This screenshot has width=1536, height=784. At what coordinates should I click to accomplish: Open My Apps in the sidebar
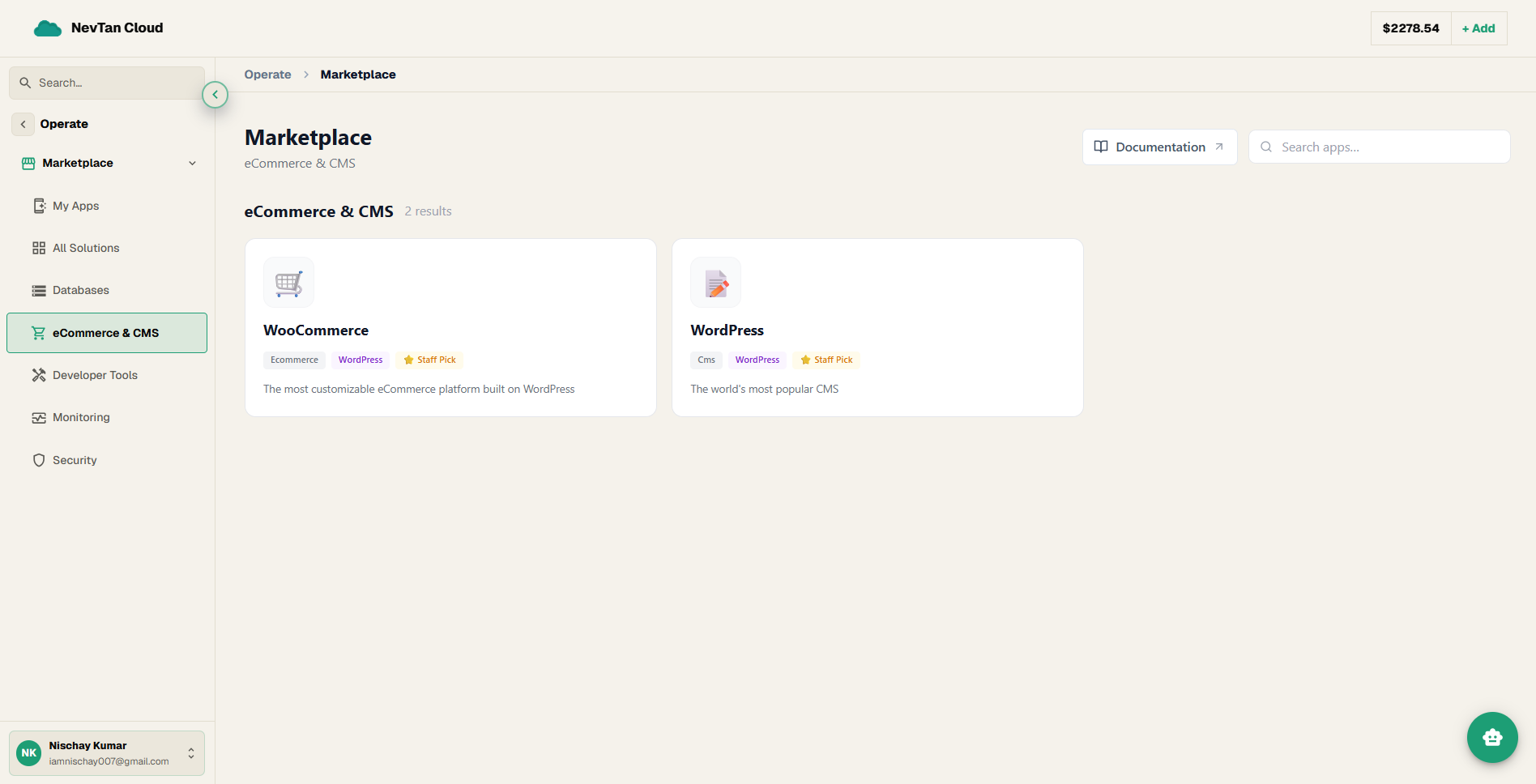pos(107,206)
